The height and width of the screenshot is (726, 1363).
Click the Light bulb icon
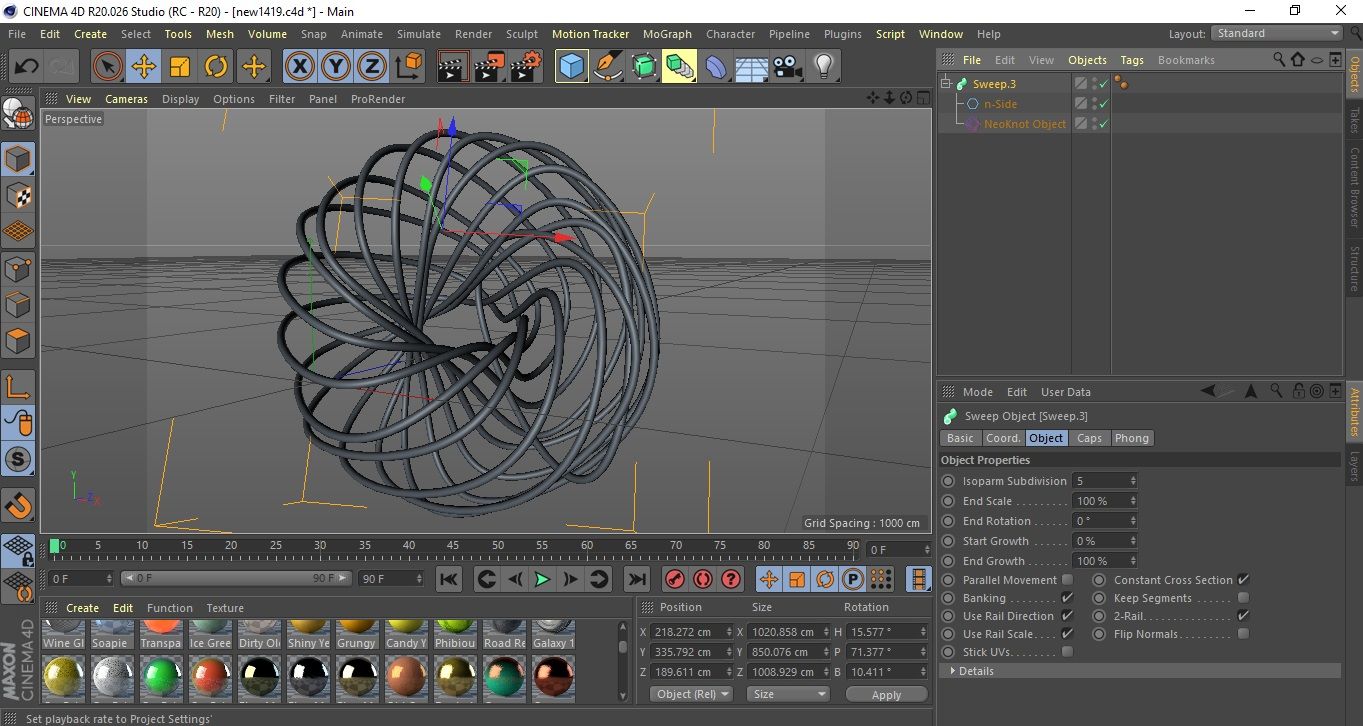[823, 67]
